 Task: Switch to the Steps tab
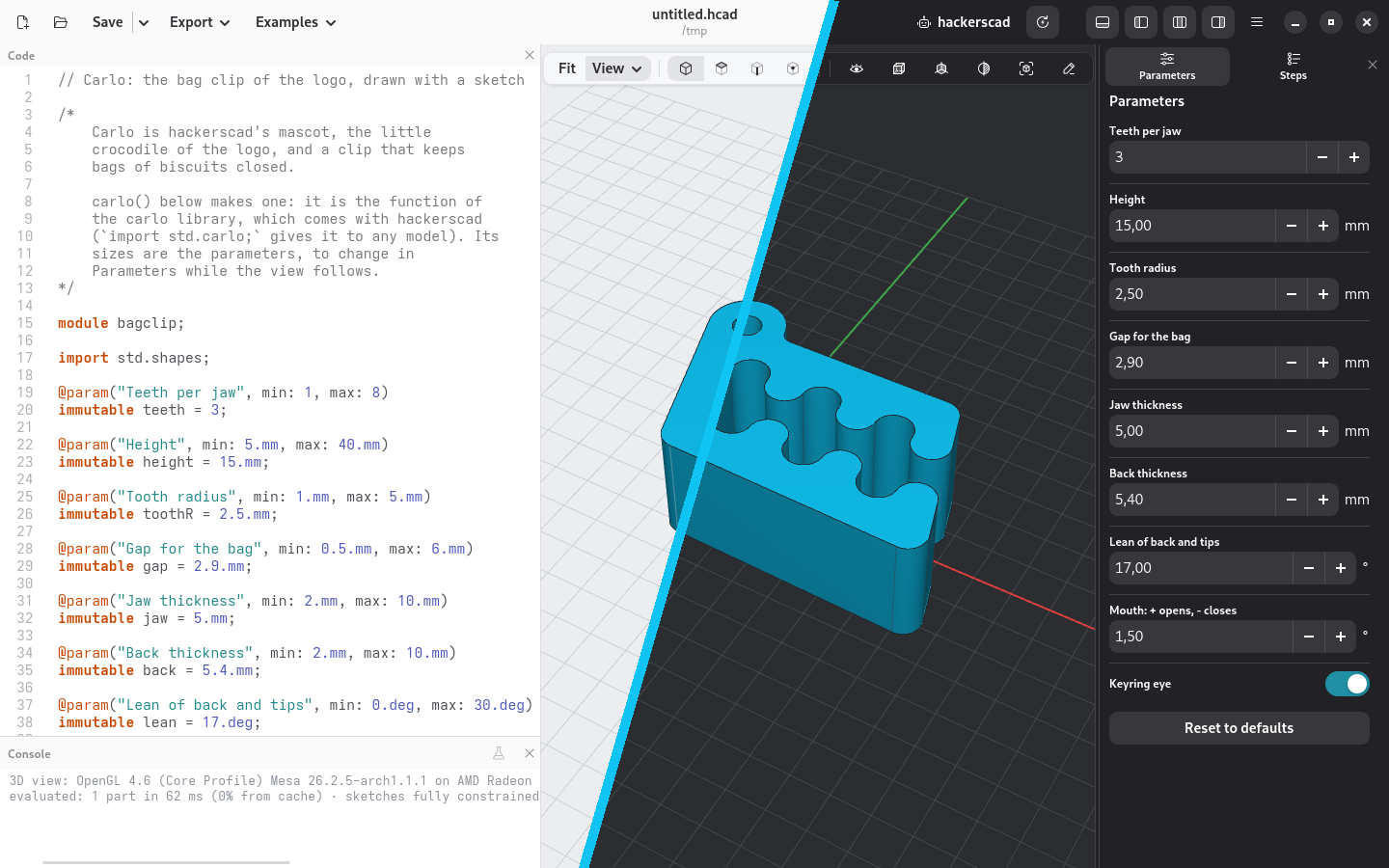click(1294, 67)
